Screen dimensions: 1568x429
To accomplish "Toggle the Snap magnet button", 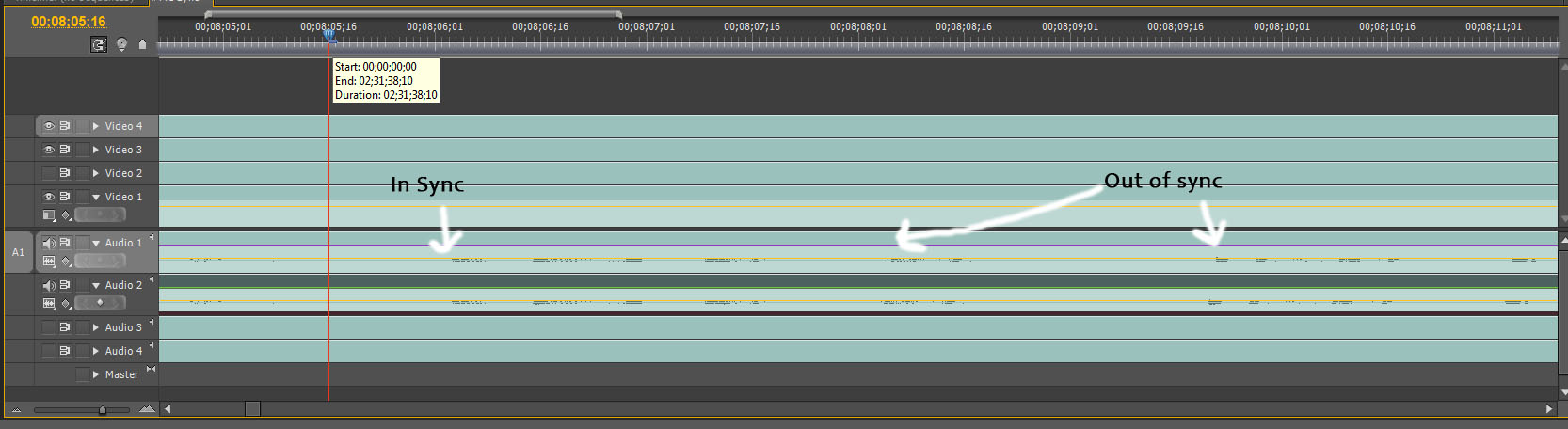I will (99, 44).
